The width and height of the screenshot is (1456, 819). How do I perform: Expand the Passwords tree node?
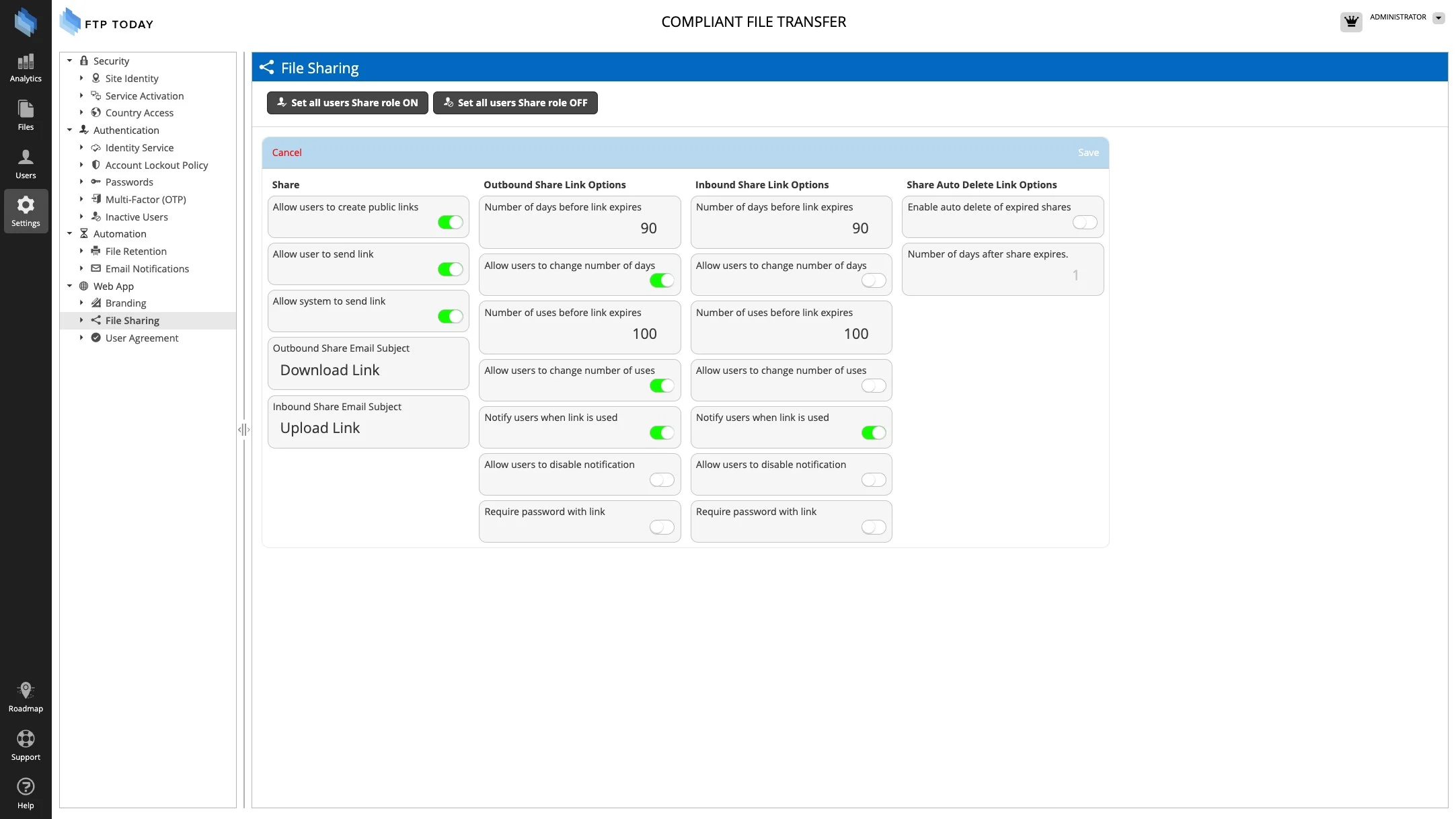point(81,182)
